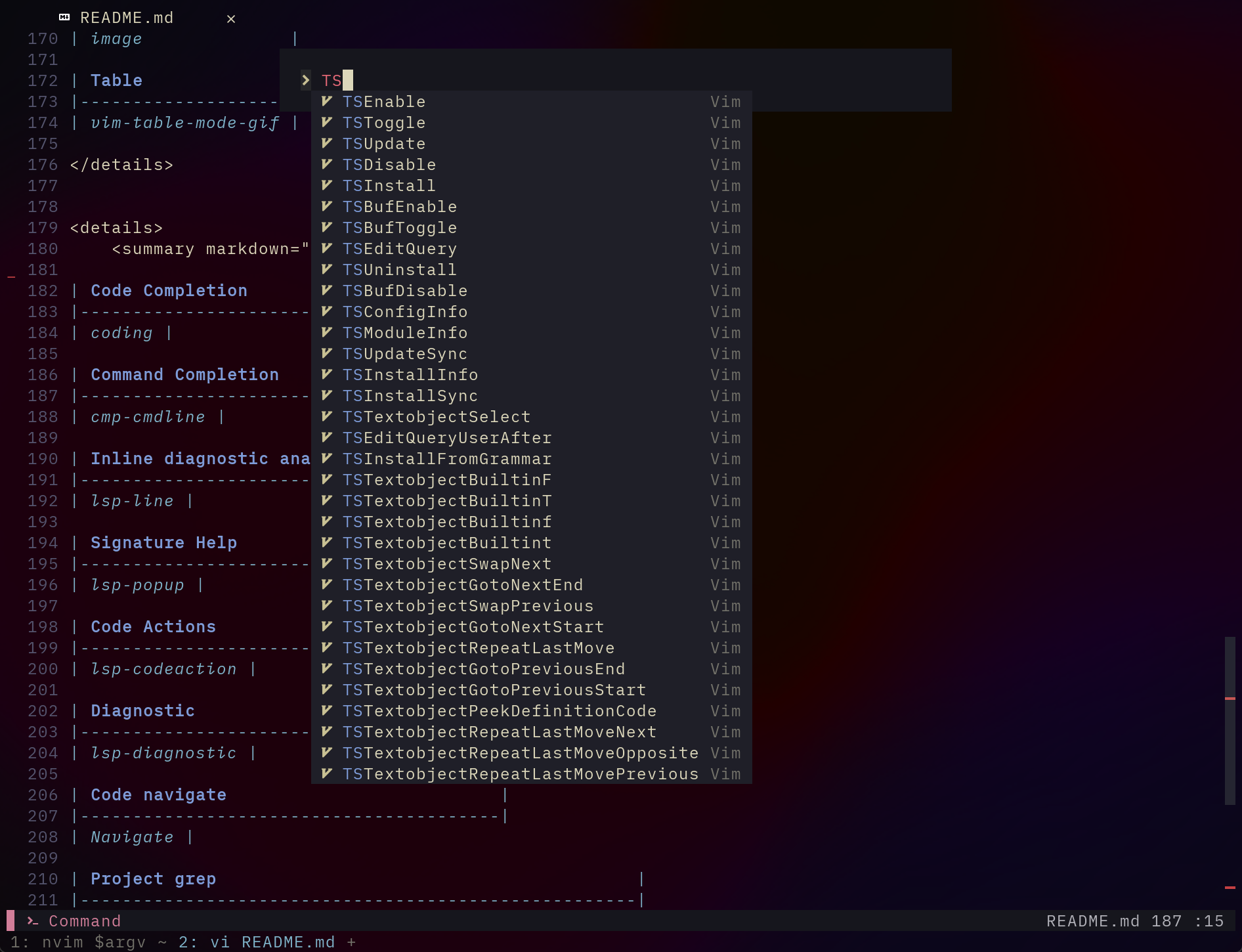The image size is (1242, 952).
Task: Pick TSModuleInfo in the popup menu
Action: point(532,333)
